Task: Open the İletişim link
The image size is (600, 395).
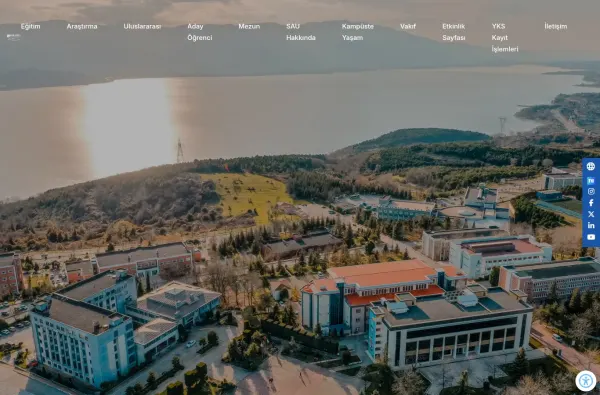Action: (556, 26)
